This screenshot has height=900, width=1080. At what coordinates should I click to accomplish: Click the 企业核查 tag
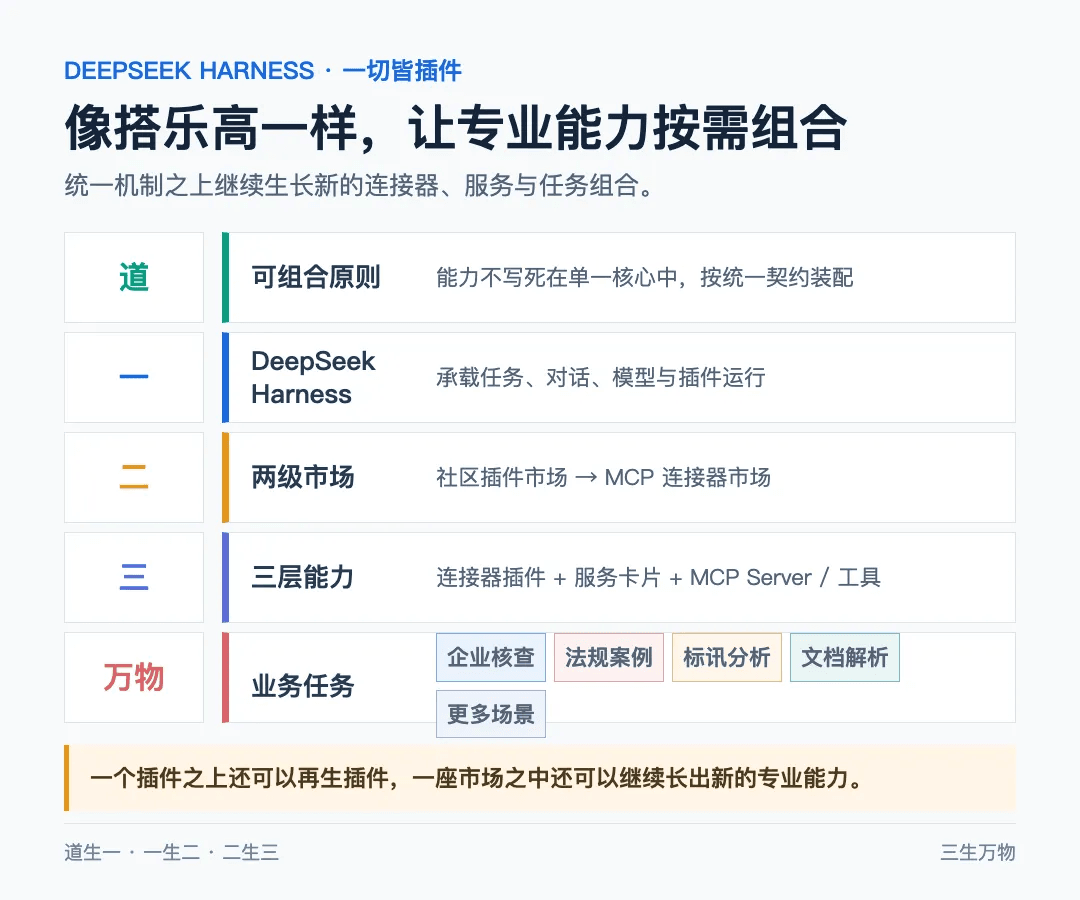point(490,657)
